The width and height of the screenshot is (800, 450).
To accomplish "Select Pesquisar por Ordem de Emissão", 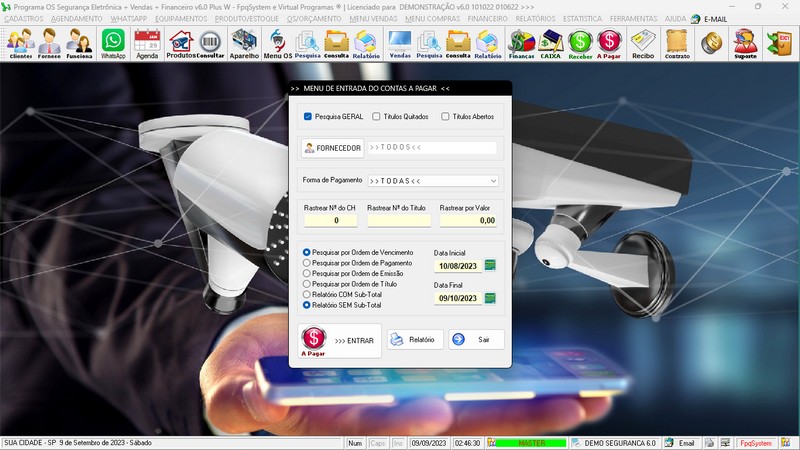I will pos(307,273).
